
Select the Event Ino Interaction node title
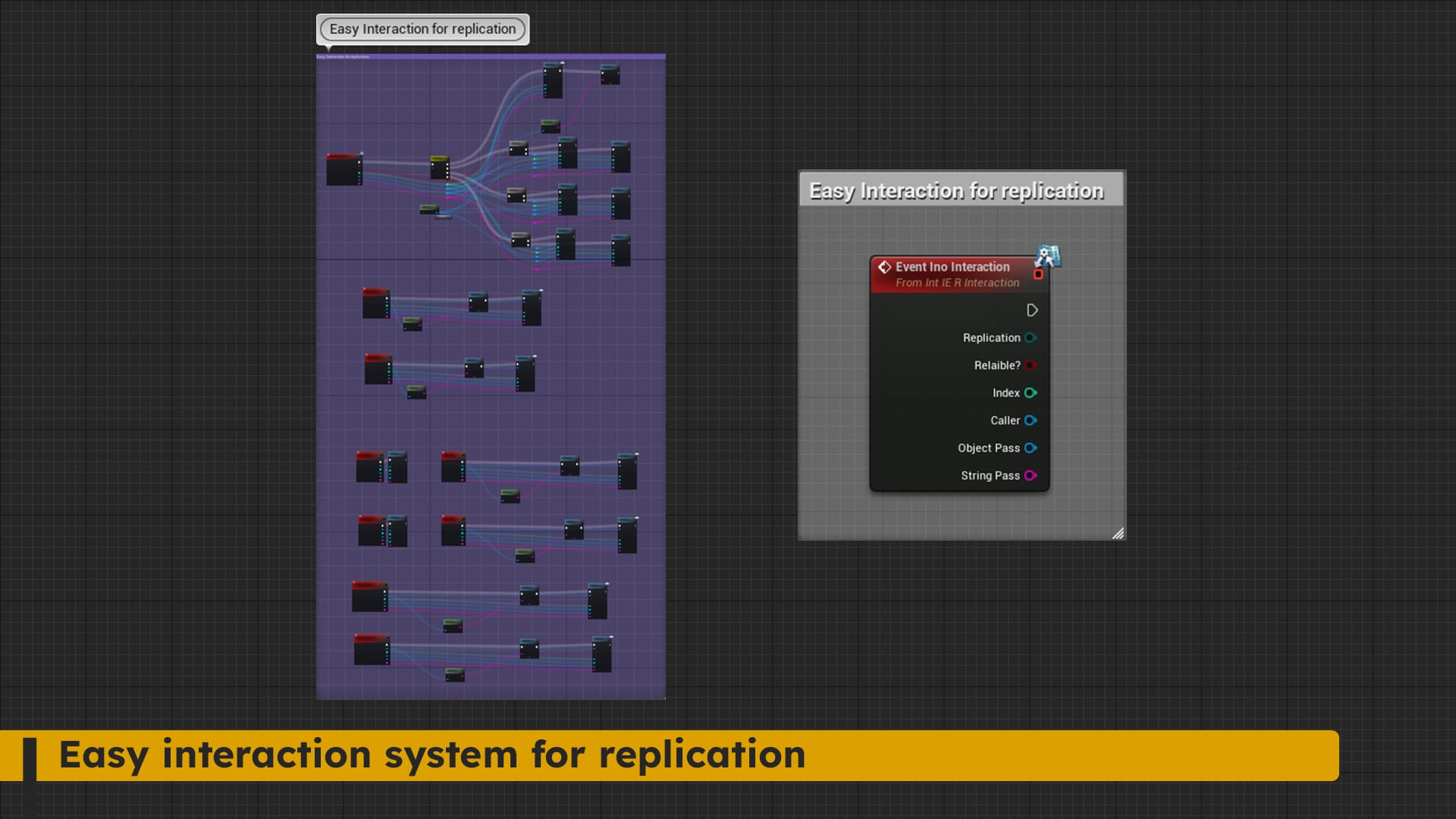952,267
